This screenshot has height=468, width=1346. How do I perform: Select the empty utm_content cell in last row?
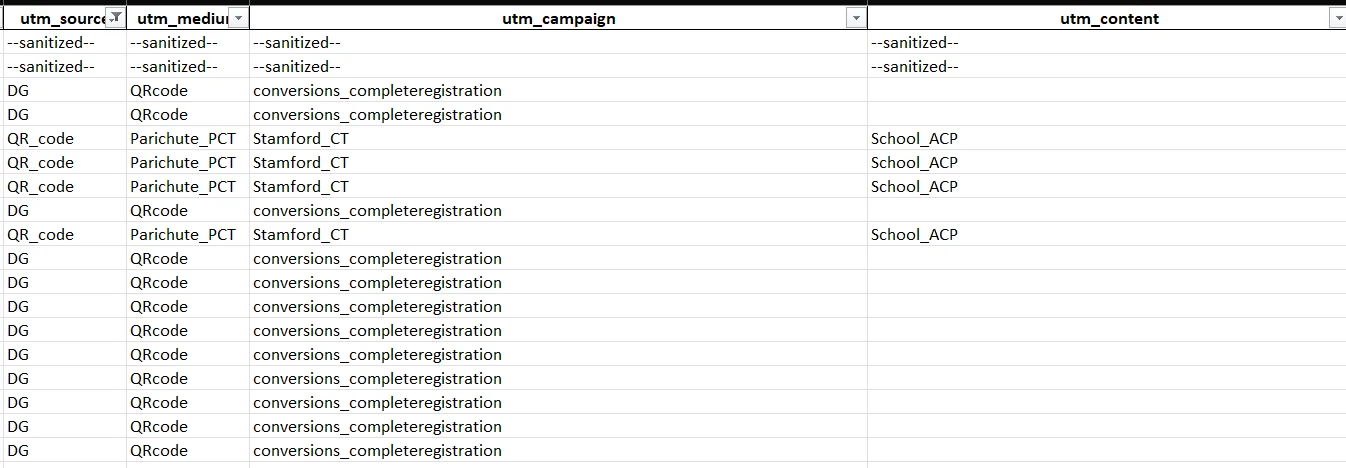point(1107,450)
